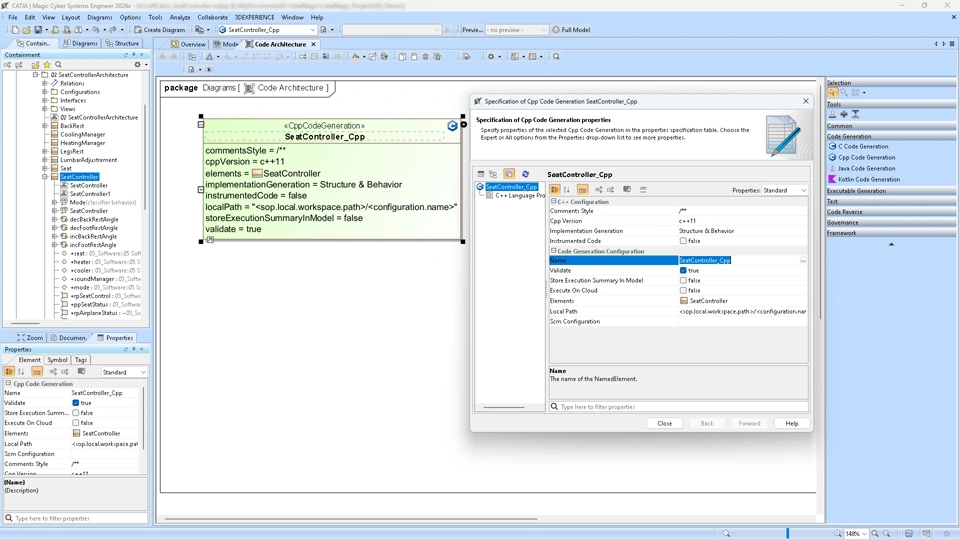Click the diagram horizontal scrollbar

pyautogui.click(x=351, y=519)
